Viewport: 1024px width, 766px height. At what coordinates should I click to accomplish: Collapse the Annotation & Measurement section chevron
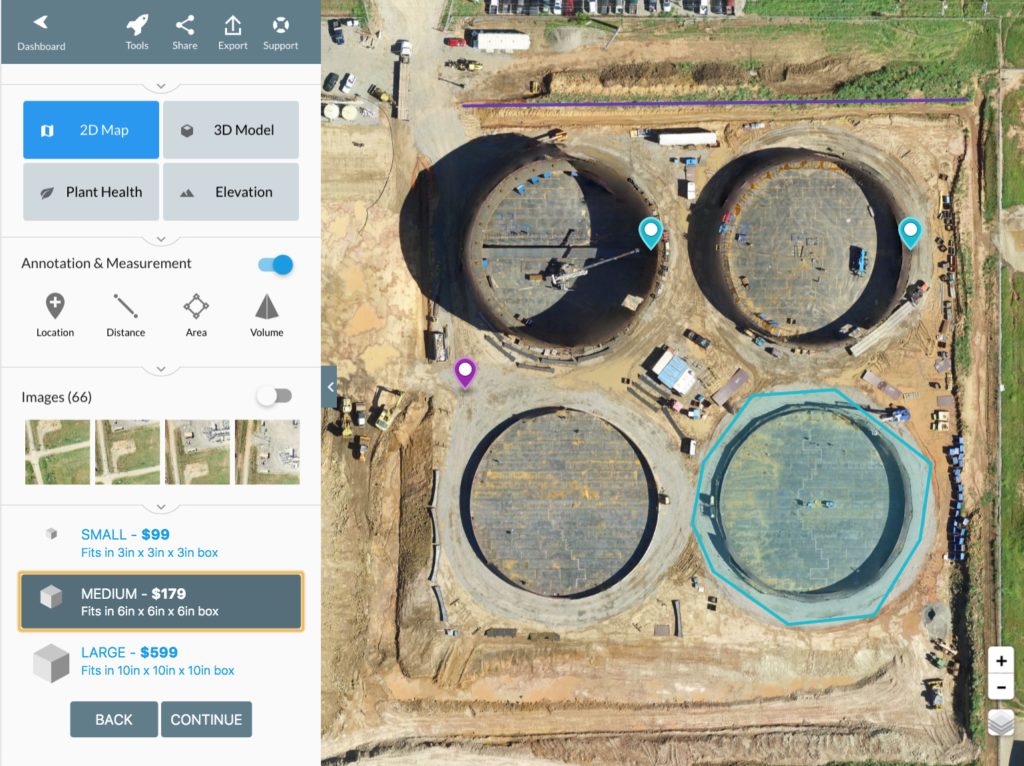point(160,238)
